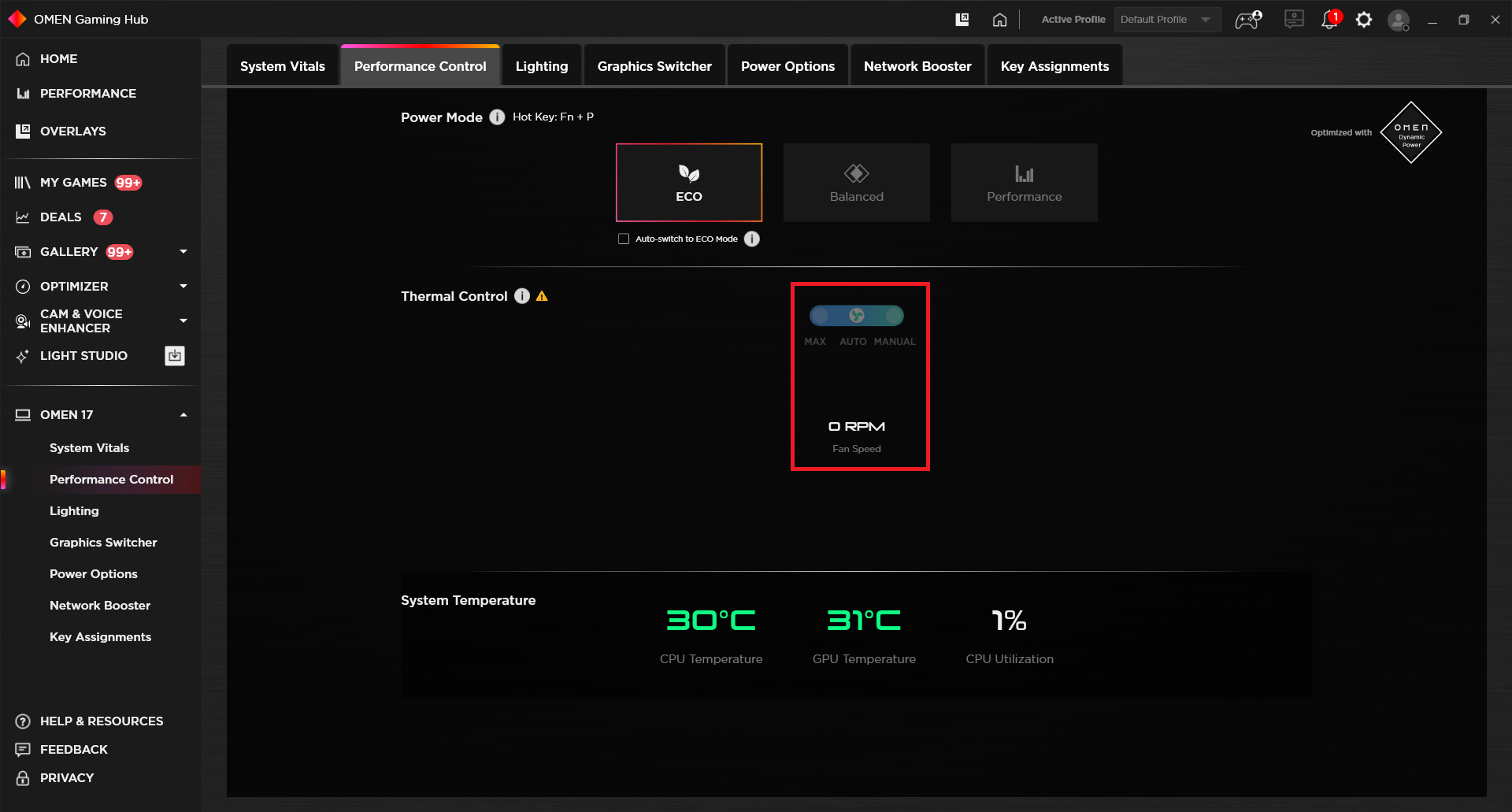The image size is (1512, 812).
Task: Click the 0 RPM fan speed value
Action: click(x=857, y=427)
